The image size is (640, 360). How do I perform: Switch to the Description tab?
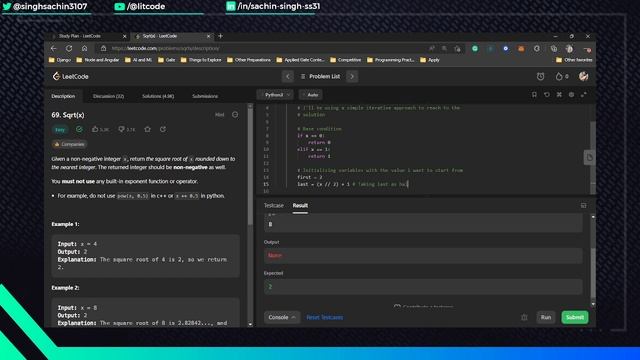[x=63, y=96]
